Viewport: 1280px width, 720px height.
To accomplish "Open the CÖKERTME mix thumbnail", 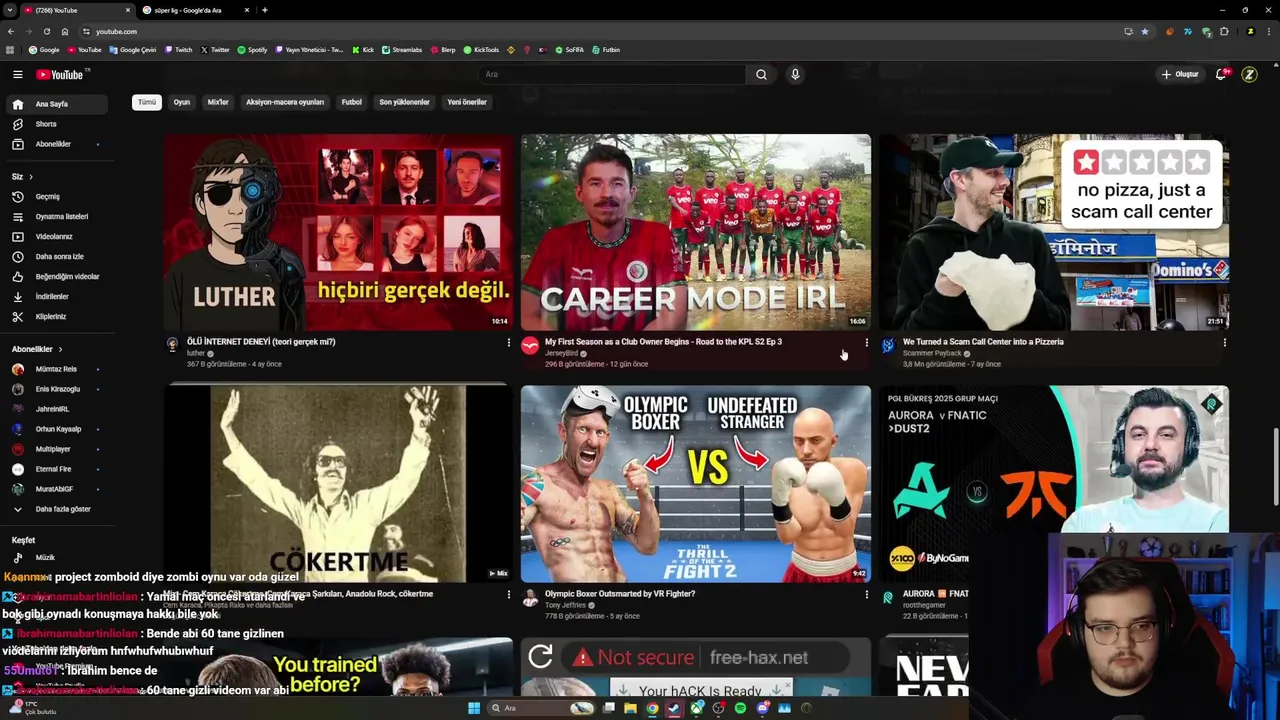I will point(338,484).
